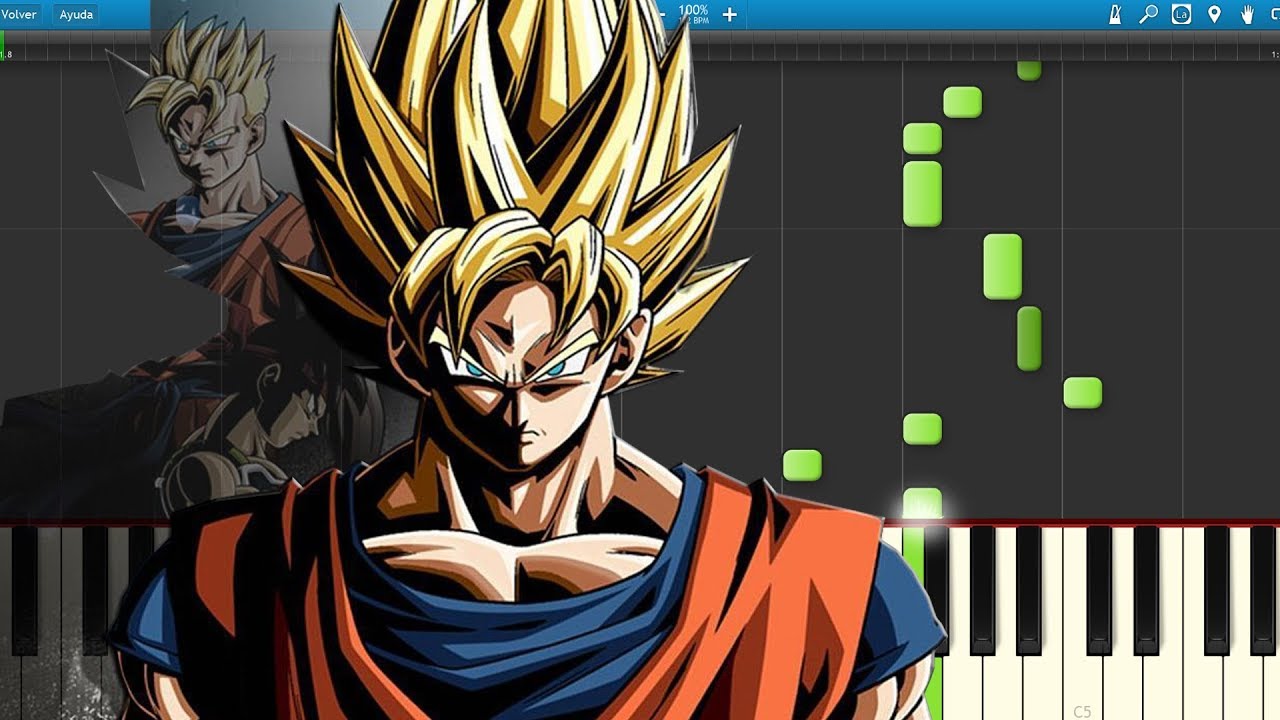Click the darker green falling note block

1029,338
